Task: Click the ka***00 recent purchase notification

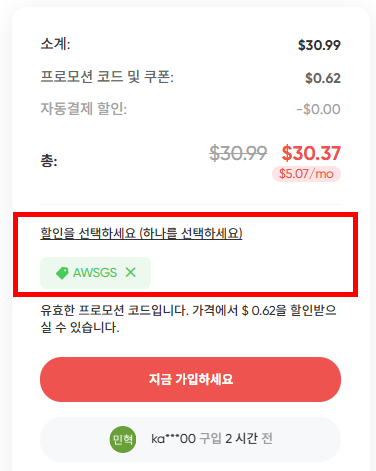Action: 190,439
